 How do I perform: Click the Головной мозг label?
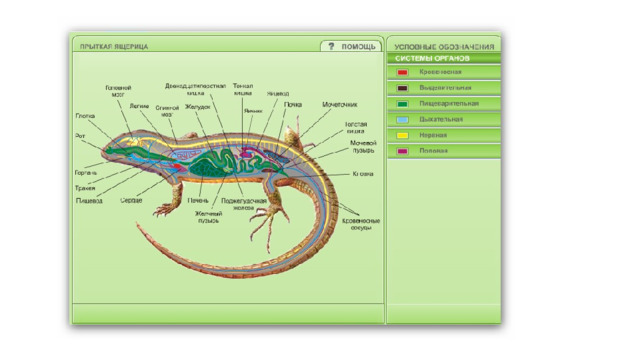point(118,91)
